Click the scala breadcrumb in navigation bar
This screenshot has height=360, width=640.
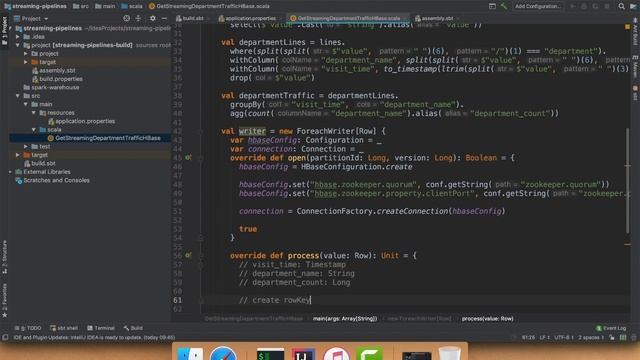(132, 6)
